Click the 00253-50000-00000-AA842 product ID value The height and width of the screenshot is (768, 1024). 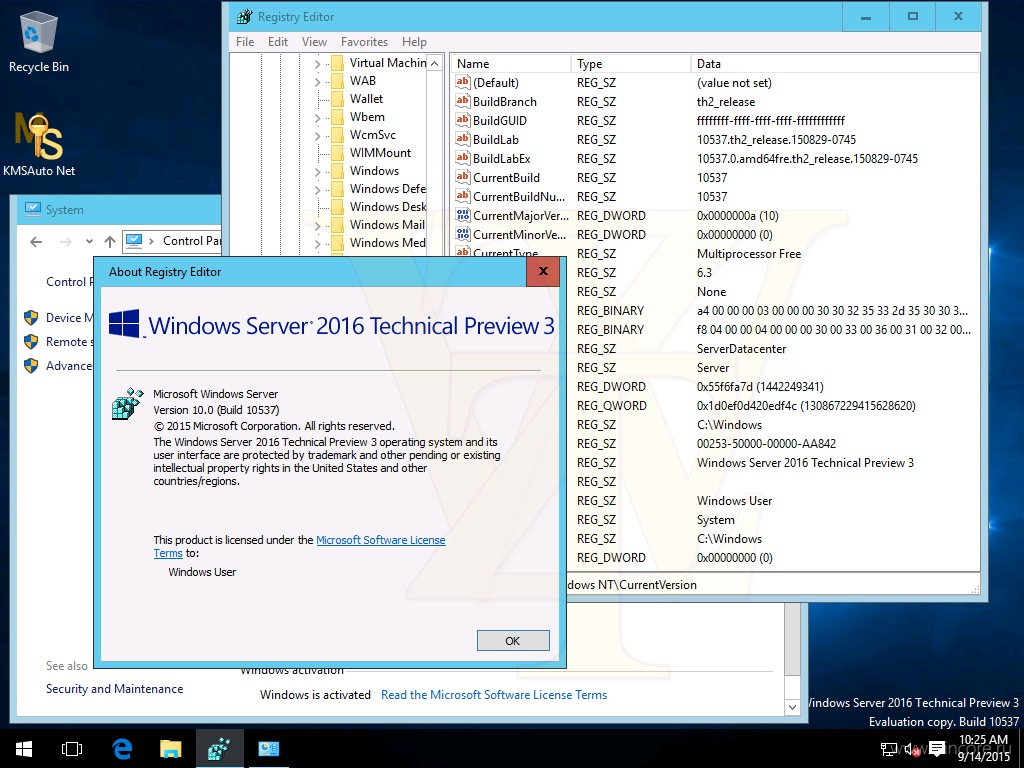[x=766, y=443]
